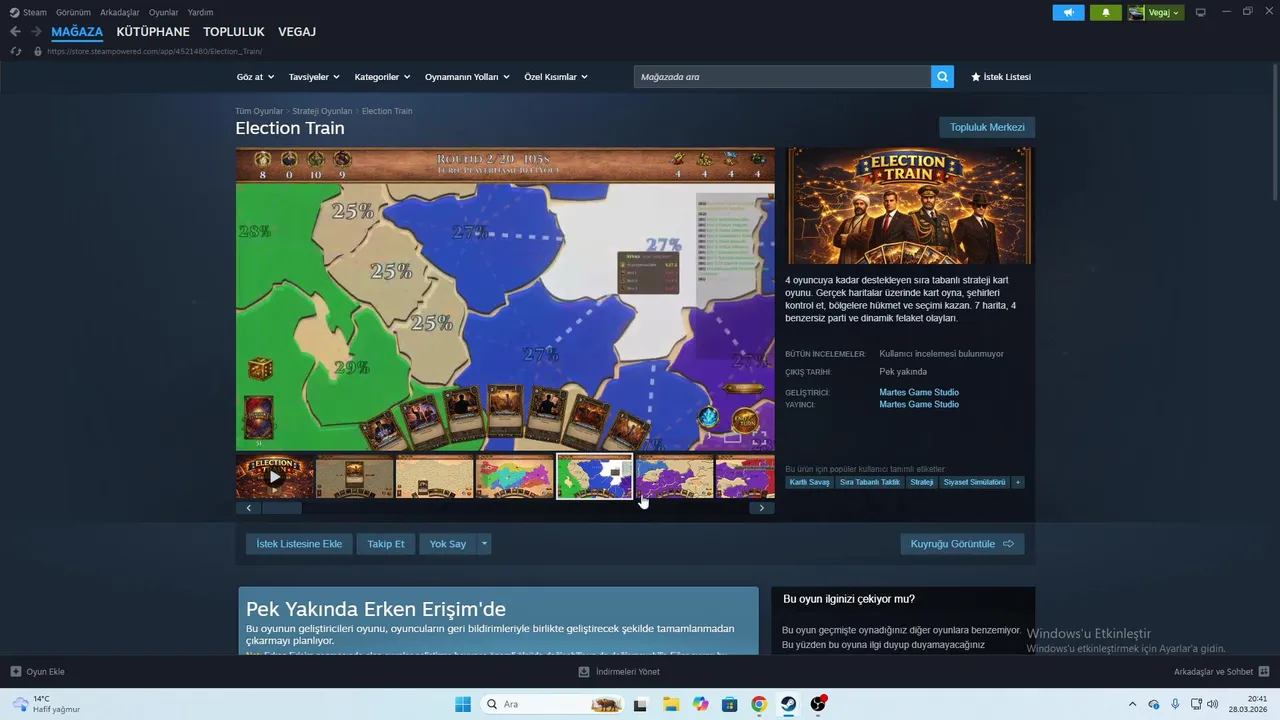1280x720 pixels.
Task: Switch to the MAĞAZA tab
Action: (77, 32)
